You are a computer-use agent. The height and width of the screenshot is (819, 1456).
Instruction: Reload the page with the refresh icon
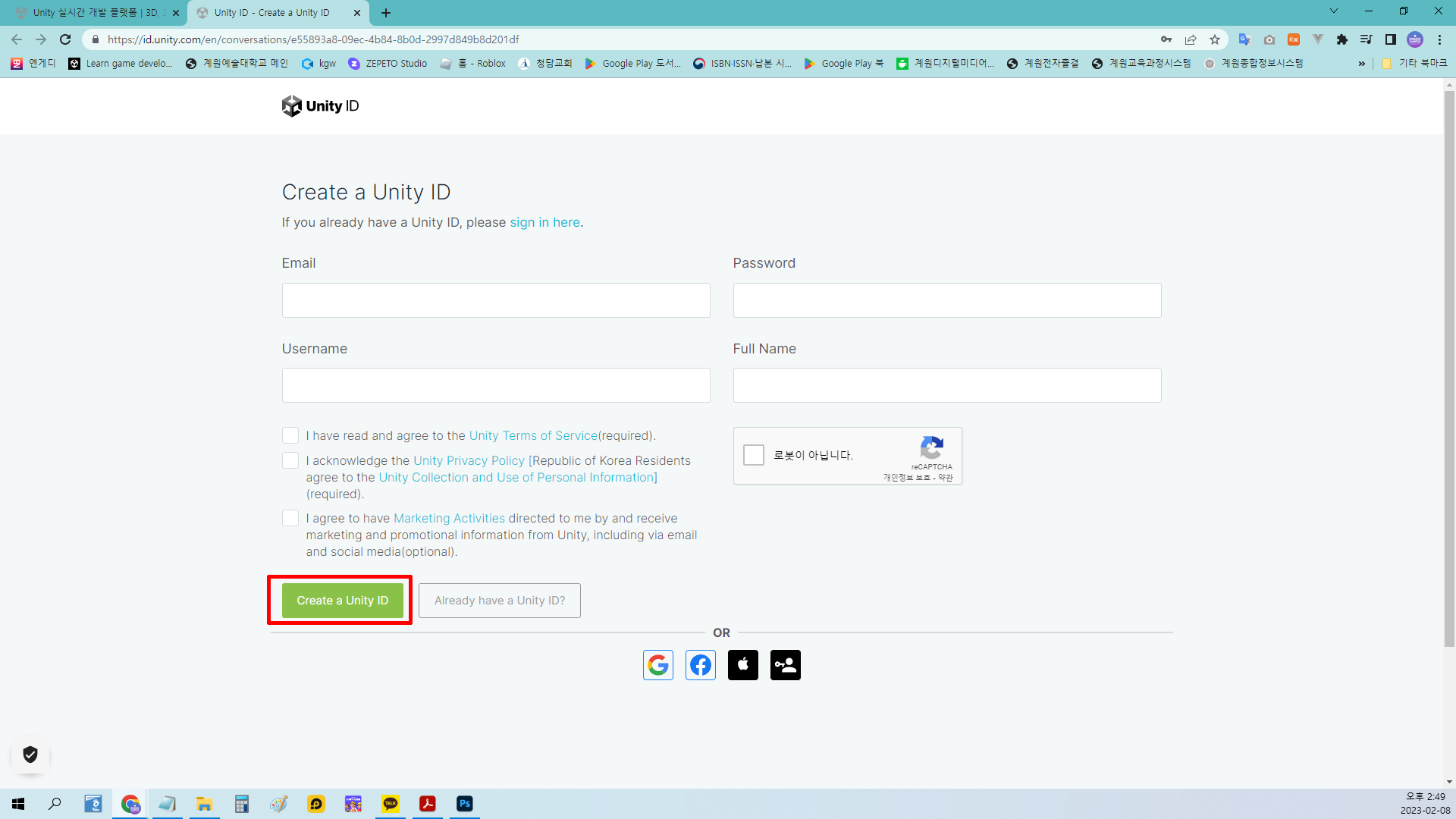(x=65, y=39)
